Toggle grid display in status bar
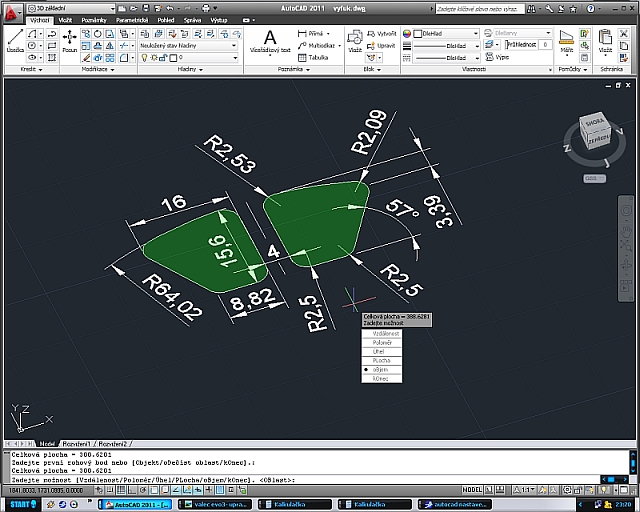The image size is (640, 512). (x=121, y=490)
